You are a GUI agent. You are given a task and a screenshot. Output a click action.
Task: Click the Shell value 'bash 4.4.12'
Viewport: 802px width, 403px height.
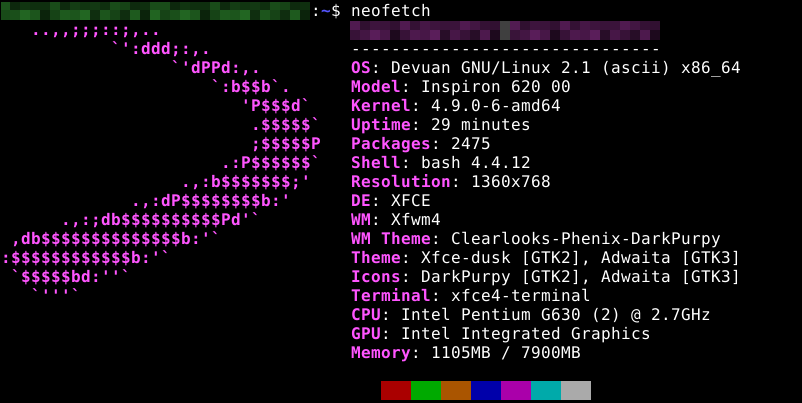click(476, 163)
